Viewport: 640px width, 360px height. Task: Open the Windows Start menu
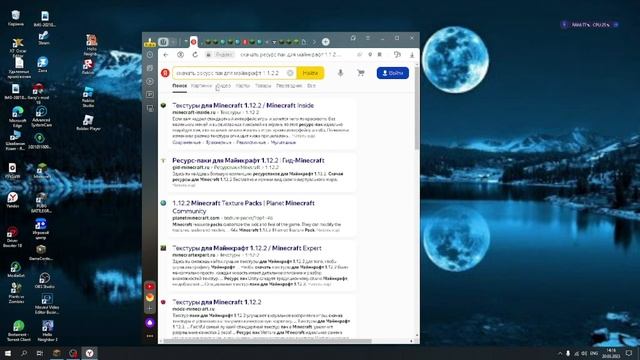pos(8,353)
